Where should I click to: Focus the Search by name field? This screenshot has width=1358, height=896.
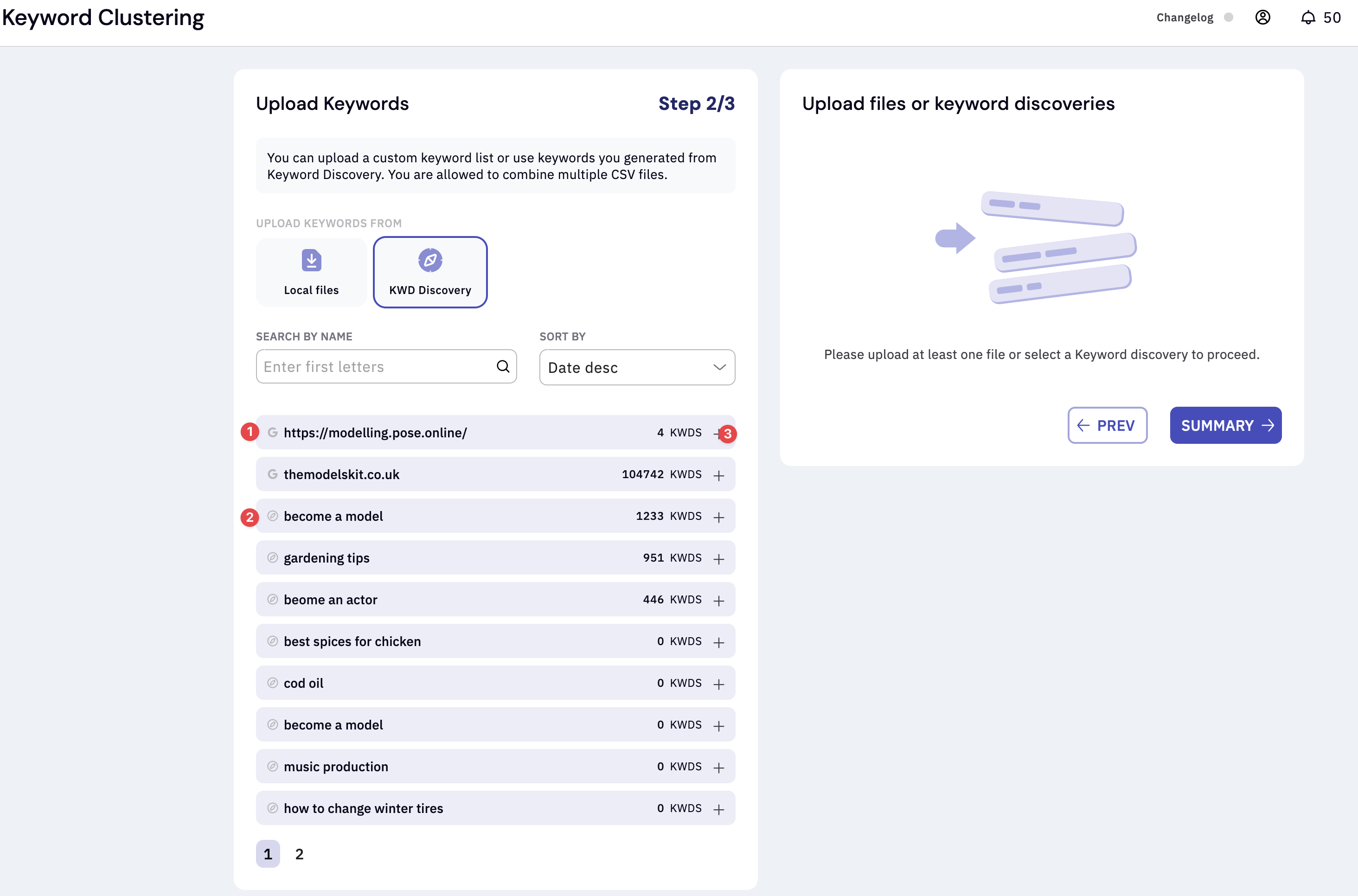point(377,366)
